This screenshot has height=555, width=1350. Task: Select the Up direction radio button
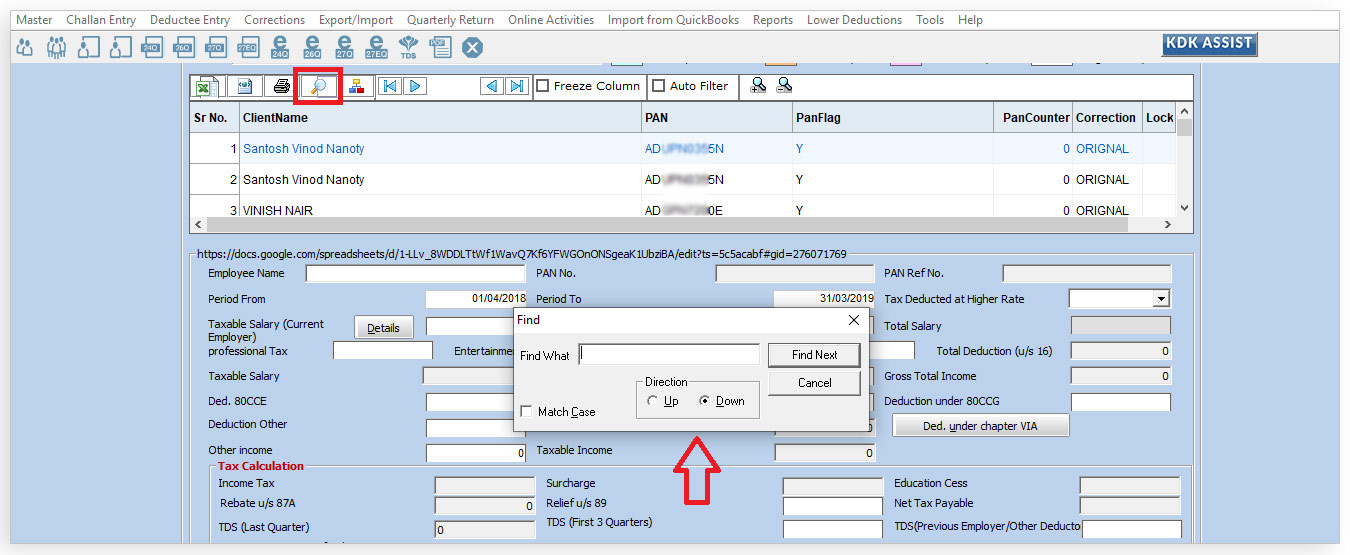(653, 401)
